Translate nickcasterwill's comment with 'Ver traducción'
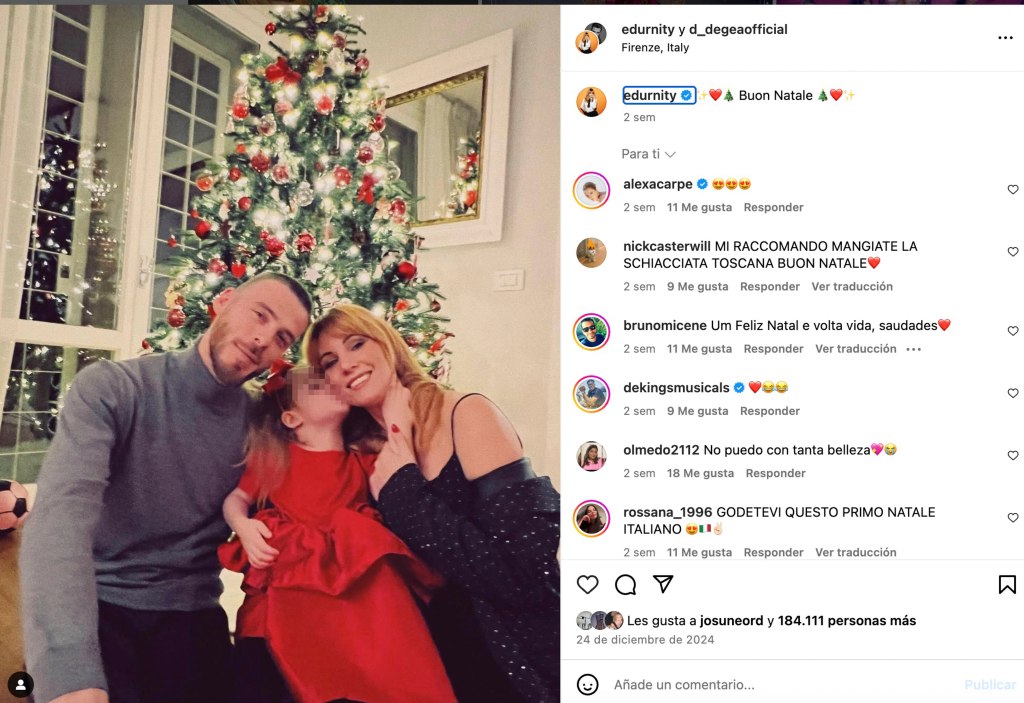Screen dimensions: 1024x703 click(853, 287)
